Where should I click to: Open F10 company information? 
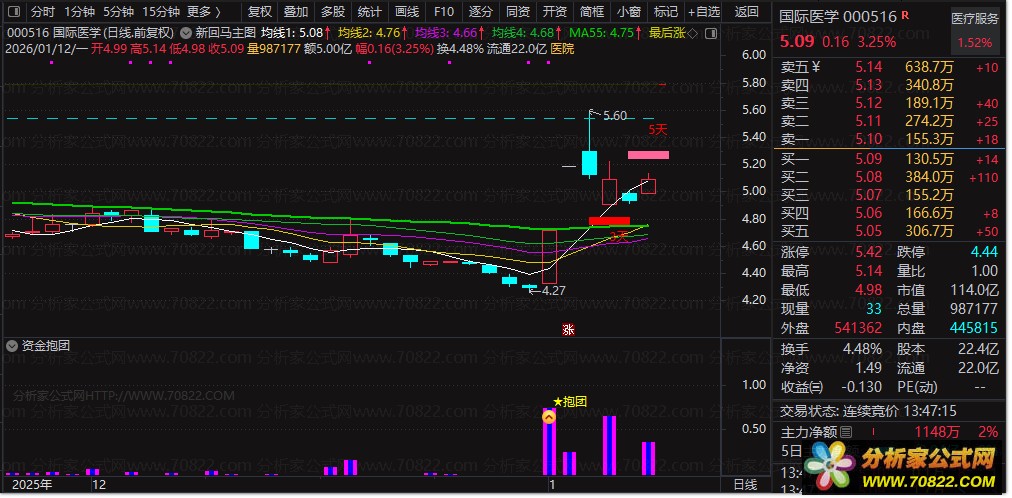pos(443,12)
